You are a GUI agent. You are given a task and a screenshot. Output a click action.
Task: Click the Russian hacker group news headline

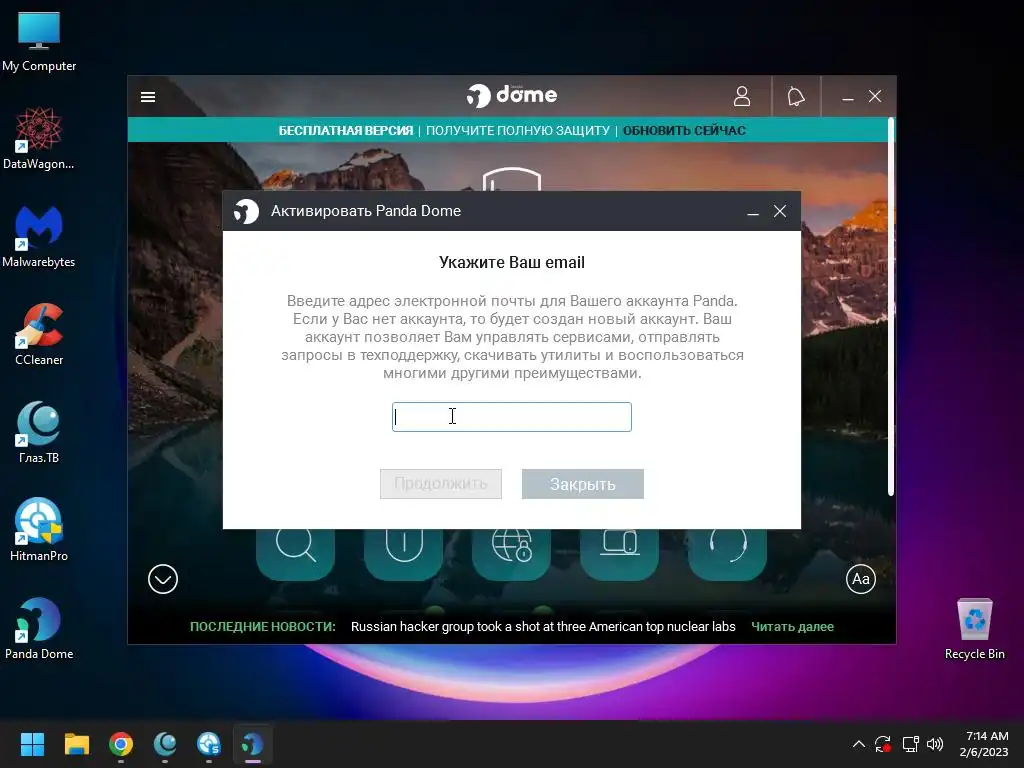543,626
